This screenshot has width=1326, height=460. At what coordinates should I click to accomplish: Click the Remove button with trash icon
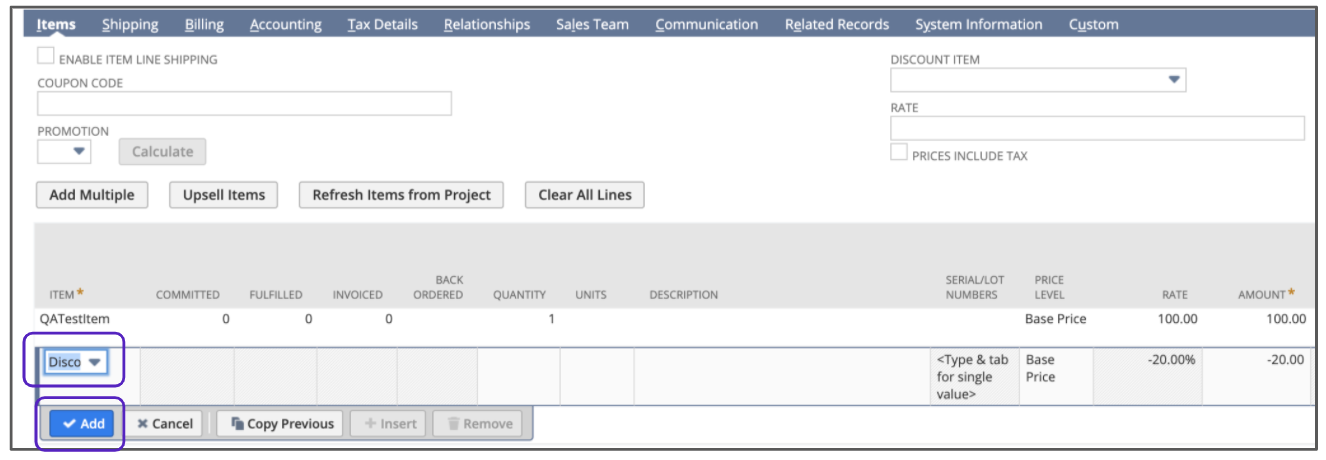(x=479, y=424)
